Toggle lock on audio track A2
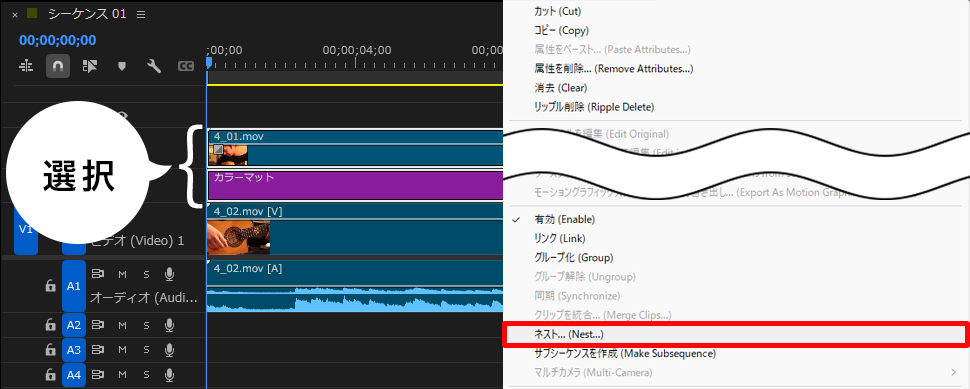970x389 pixels. [x=51, y=325]
